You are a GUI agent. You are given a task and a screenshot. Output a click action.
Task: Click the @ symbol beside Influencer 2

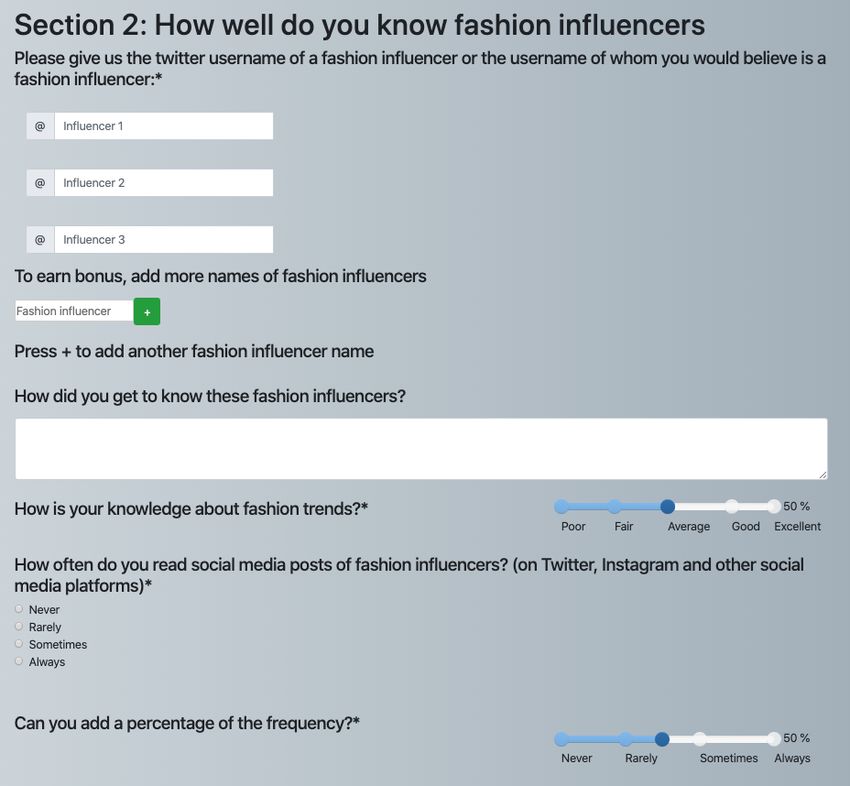pos(40,183)
